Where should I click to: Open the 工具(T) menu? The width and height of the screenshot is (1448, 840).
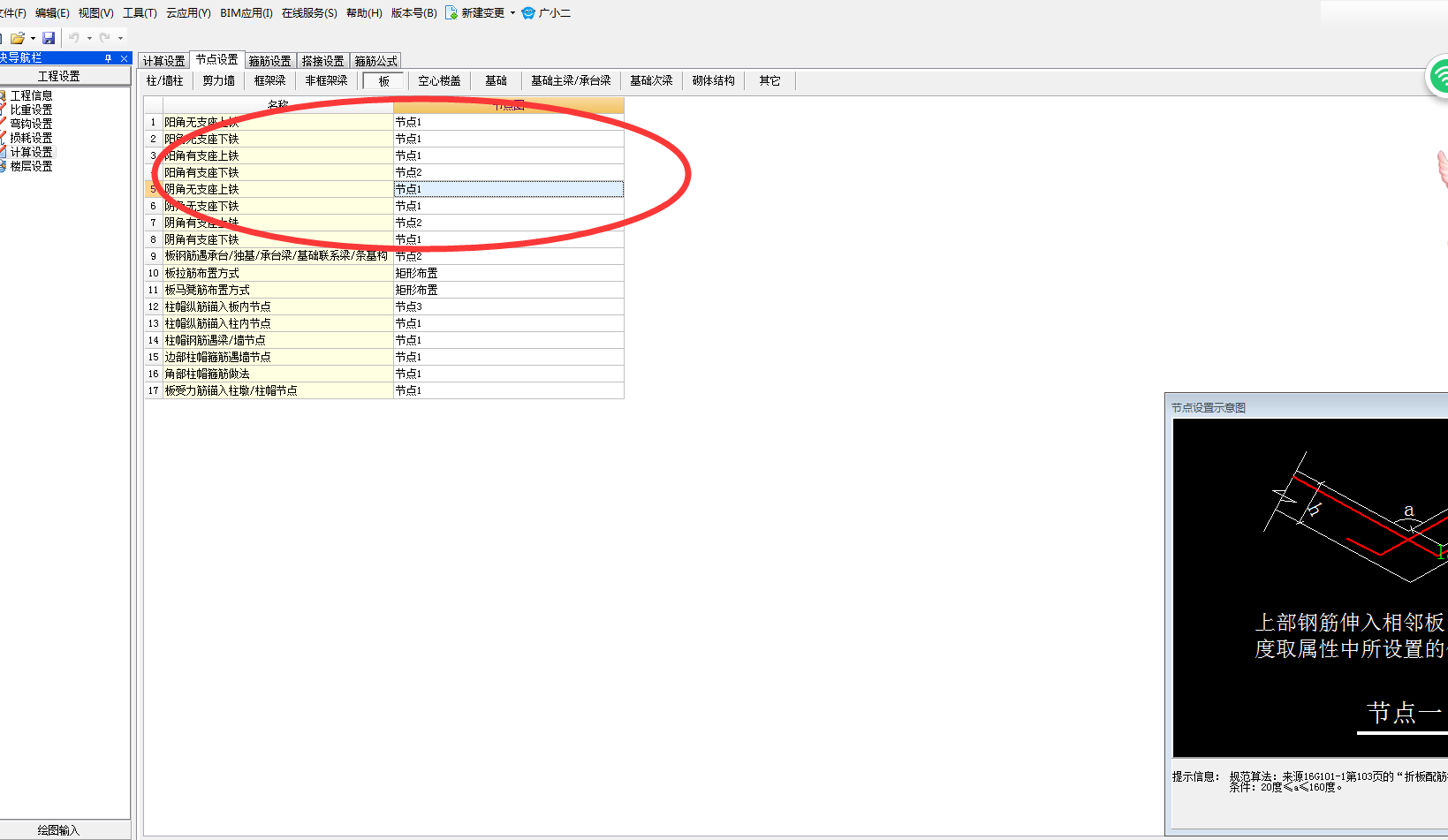[x=140, y=13]
